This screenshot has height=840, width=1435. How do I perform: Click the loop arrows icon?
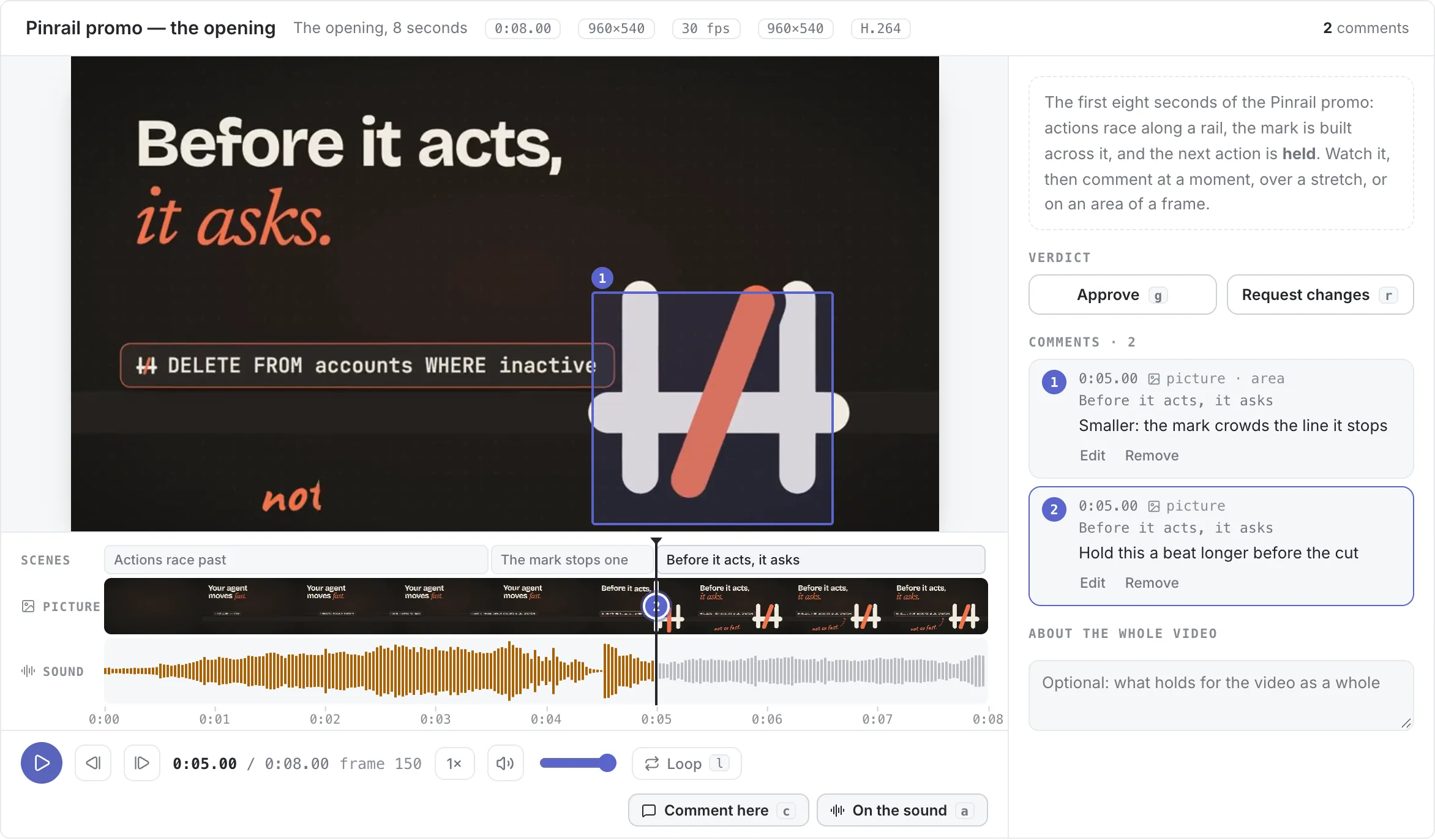pos(652,763)
